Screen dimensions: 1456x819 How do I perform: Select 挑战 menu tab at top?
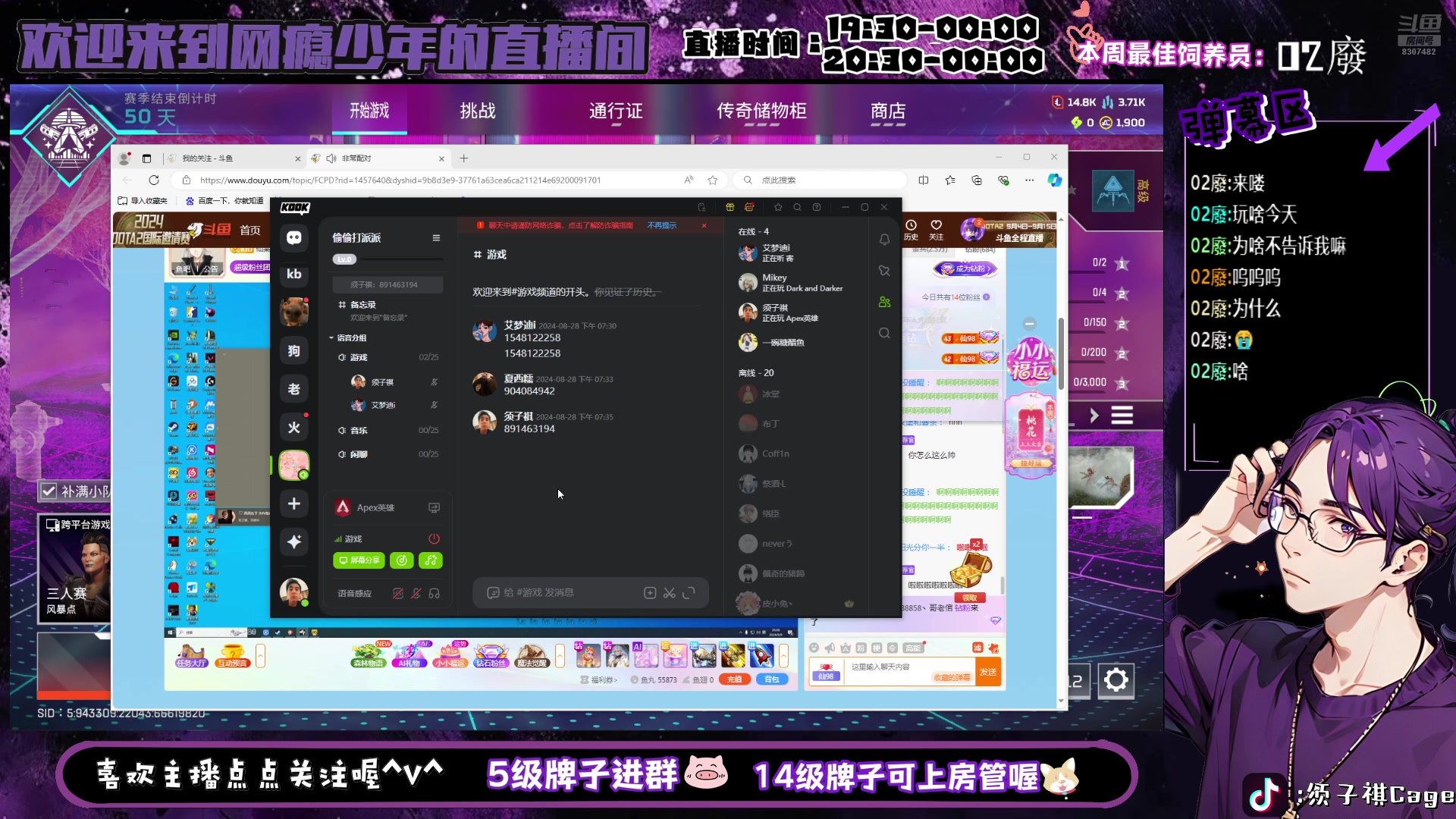click(475, 111)
